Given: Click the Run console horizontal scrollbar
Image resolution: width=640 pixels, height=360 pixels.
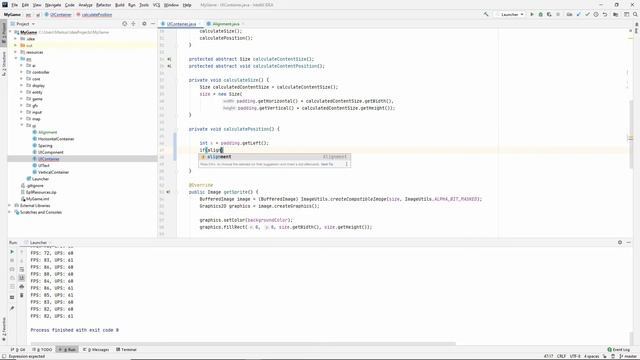Looking at the screenshot, I should pyautogui.click(x=243, y=344).
